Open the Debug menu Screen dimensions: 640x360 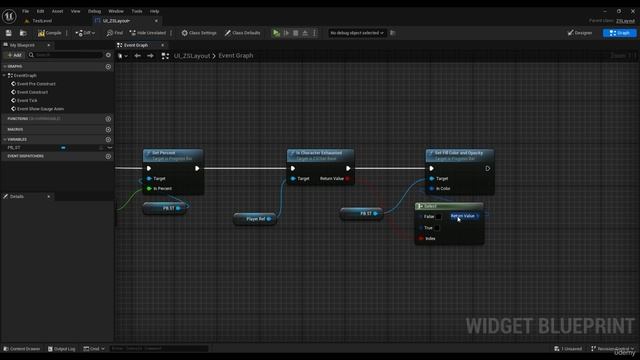(94, 11)
